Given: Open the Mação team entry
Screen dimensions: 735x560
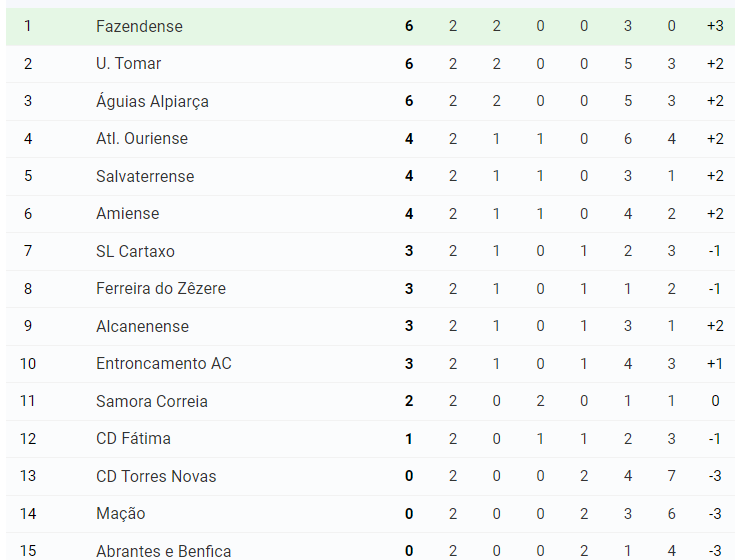Looking at the screenshot, I should pyautogui.click(x=121, y=514).
